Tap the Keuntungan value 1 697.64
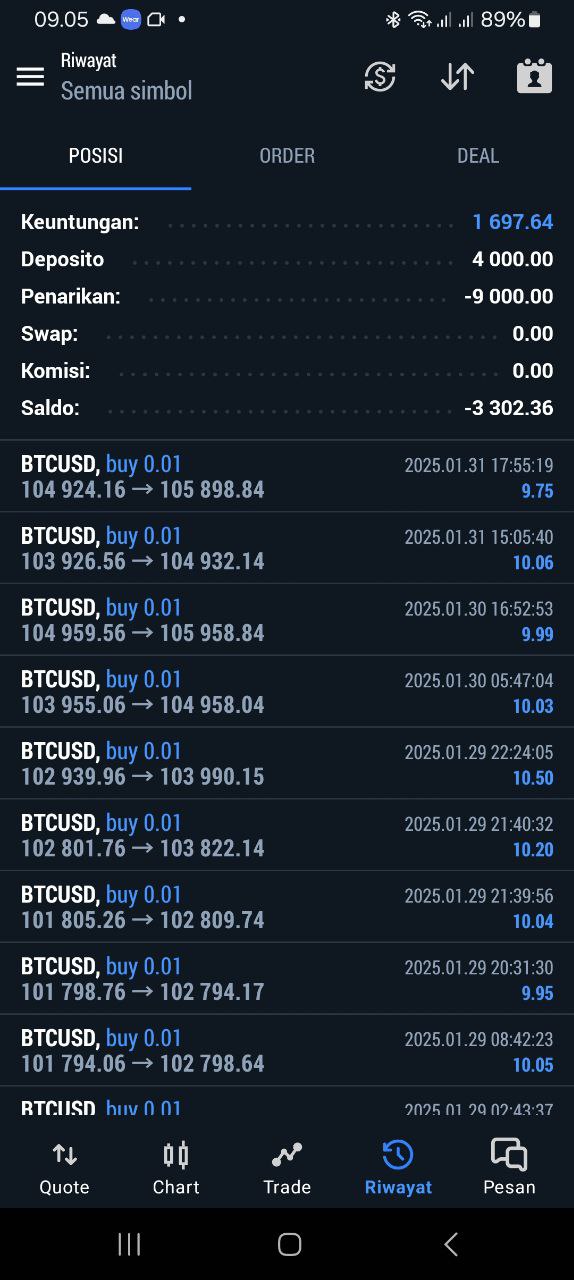Image resolution: width=574 pixels, height=1280 pixels. click(513, 222)
